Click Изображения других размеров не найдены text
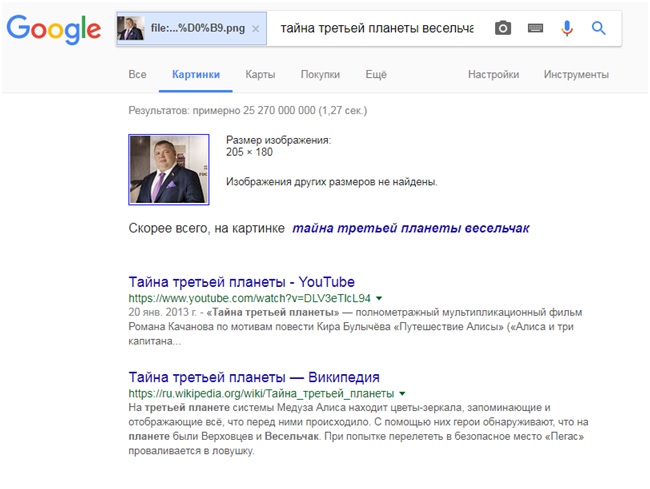This screenshot has width=650, height=489. coord(332,182)
